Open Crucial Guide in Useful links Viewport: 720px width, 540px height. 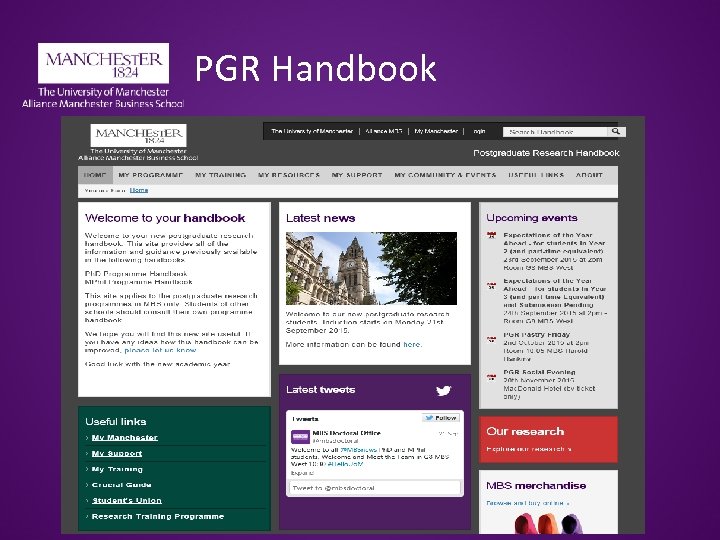[x=121, y=485]
